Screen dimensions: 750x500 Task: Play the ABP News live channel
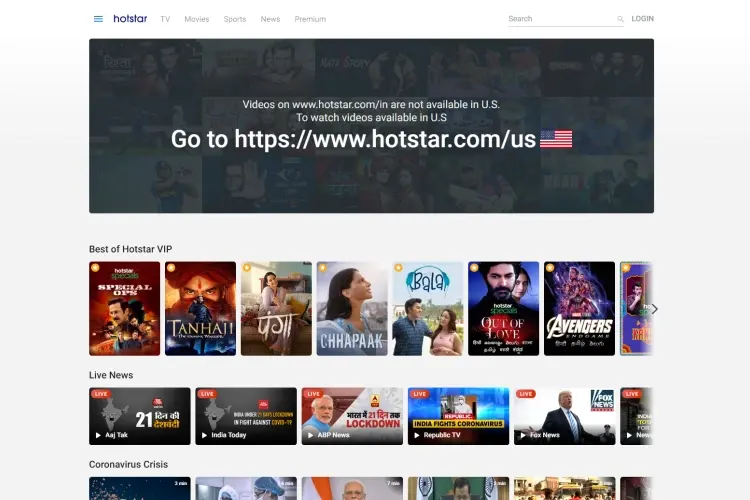(x=352, y=416)
